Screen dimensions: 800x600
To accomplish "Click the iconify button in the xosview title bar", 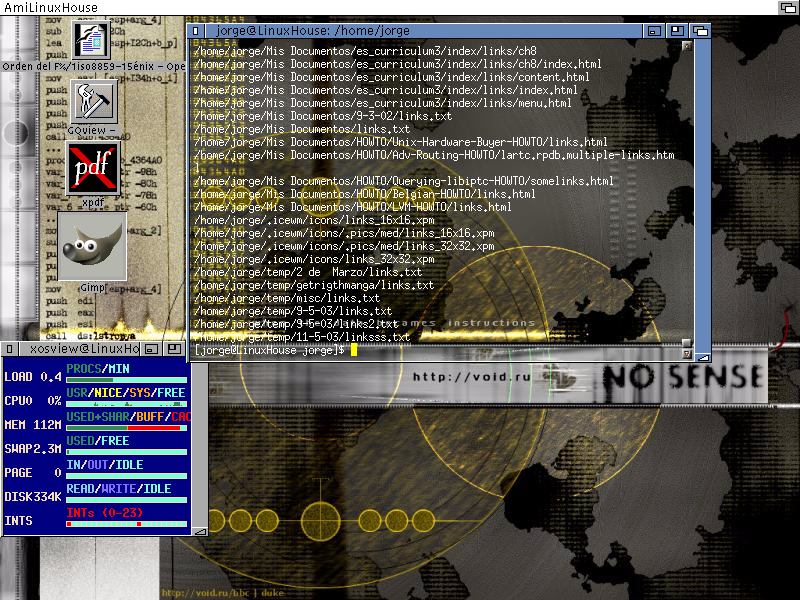I will tap(151, 349).
